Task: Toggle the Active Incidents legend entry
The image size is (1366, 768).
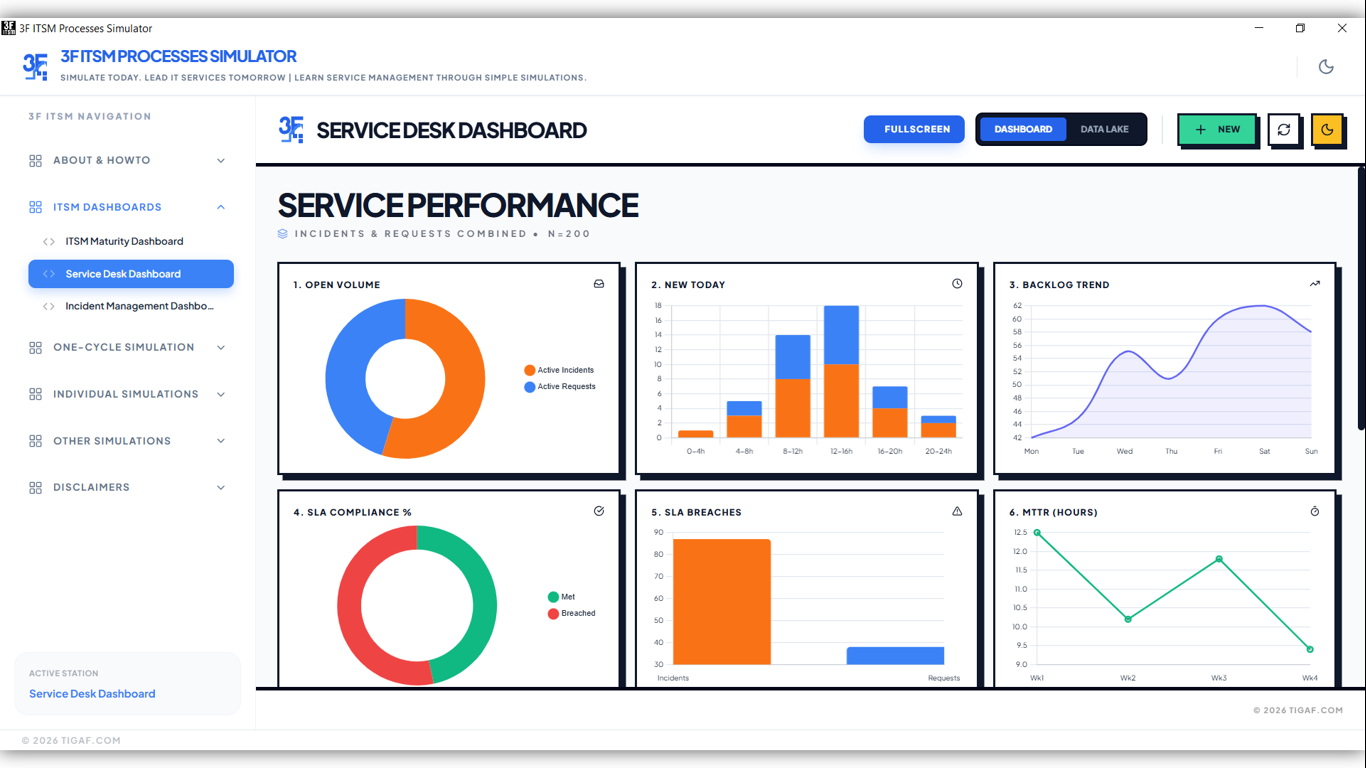Action: (558, 369)
